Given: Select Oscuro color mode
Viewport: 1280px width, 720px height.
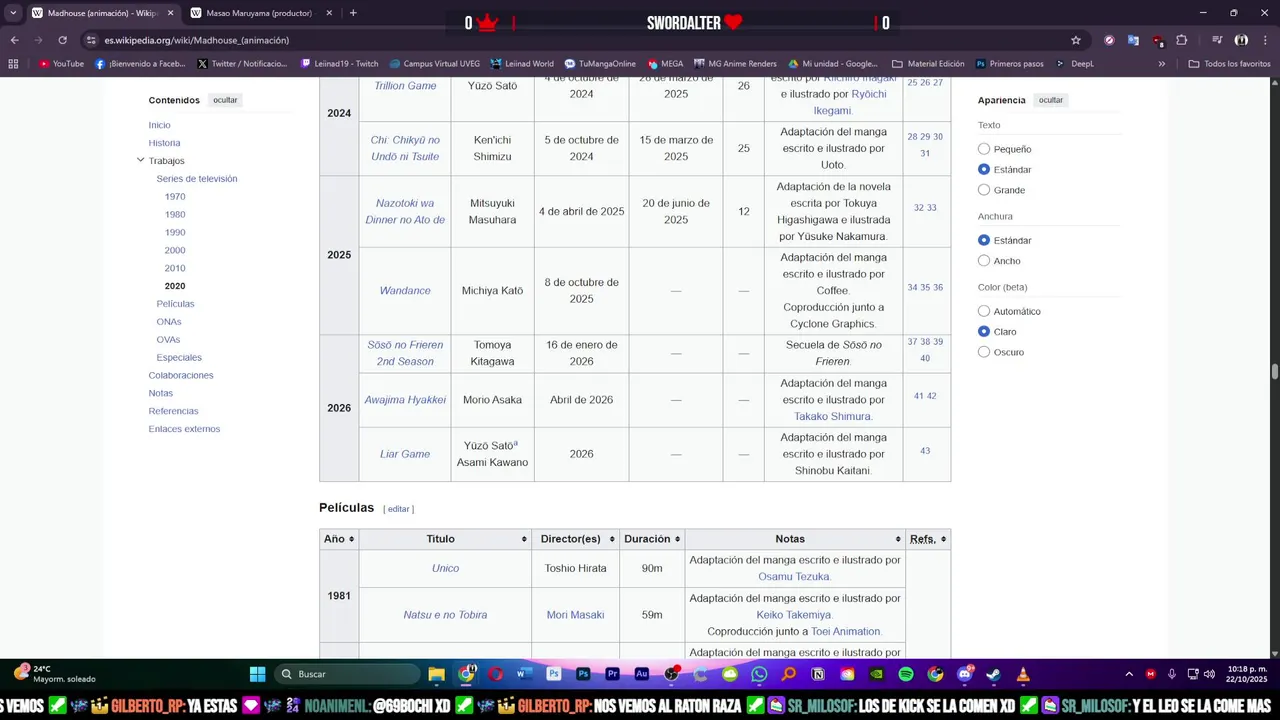Looking at the screenshot, I should click(x=984, y=352).
